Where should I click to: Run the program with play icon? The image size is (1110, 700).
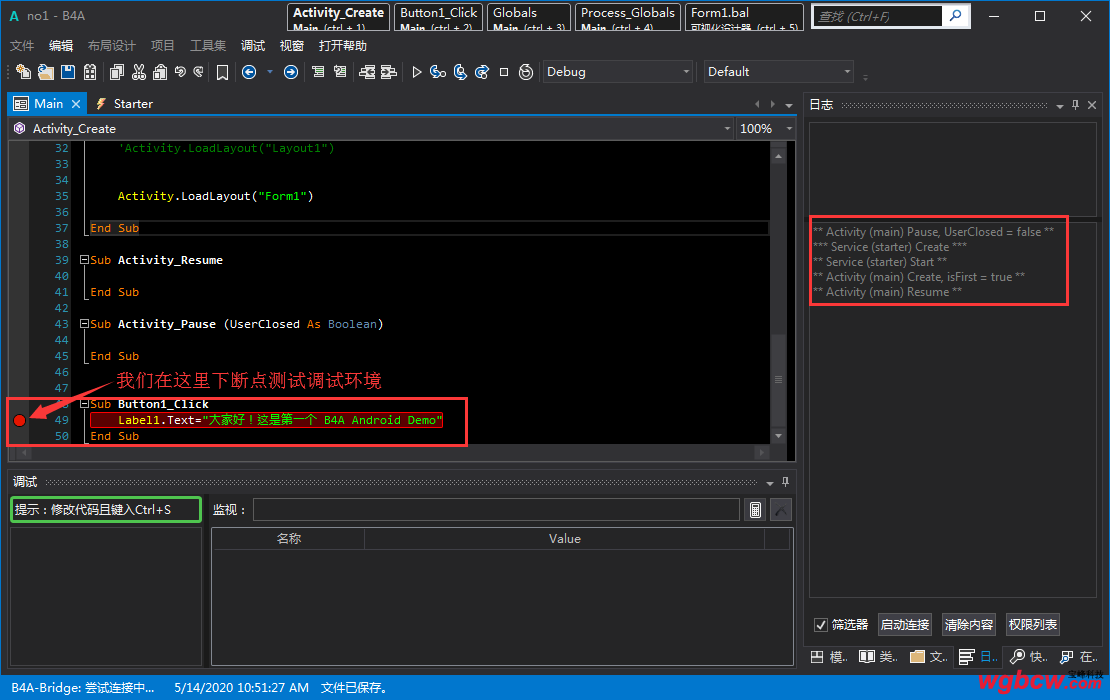[417, 71]
